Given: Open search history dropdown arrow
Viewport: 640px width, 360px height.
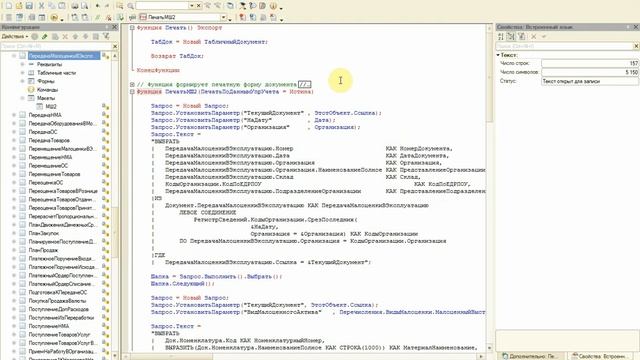Looking at the screenshot, I should coord(191,6).
